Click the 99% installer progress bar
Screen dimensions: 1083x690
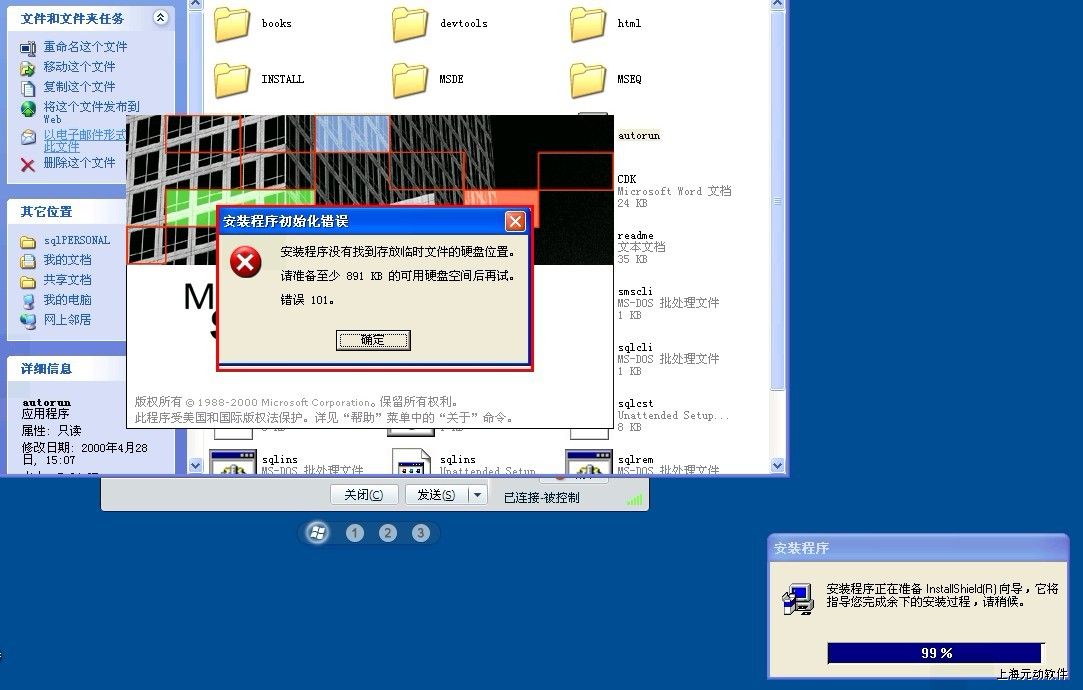pyautogui.click(x=935, y=653)
